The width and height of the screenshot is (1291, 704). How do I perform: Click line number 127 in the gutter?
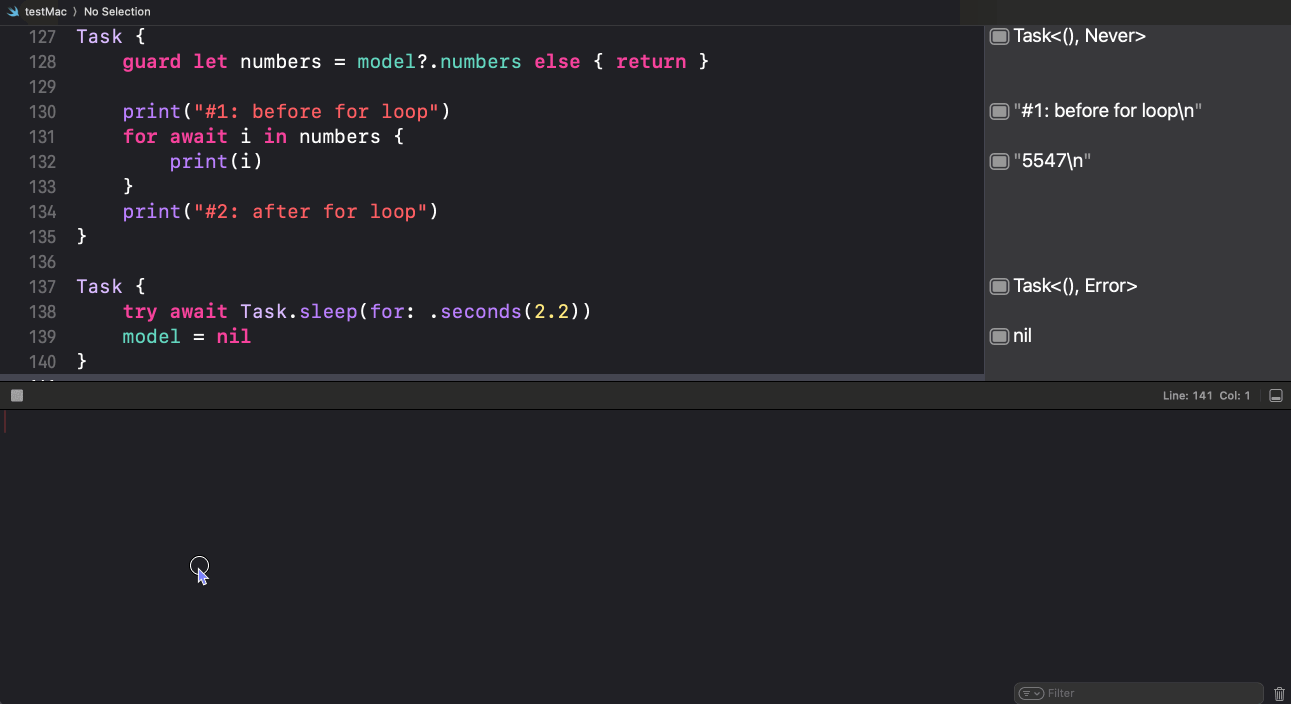point(42,37)
